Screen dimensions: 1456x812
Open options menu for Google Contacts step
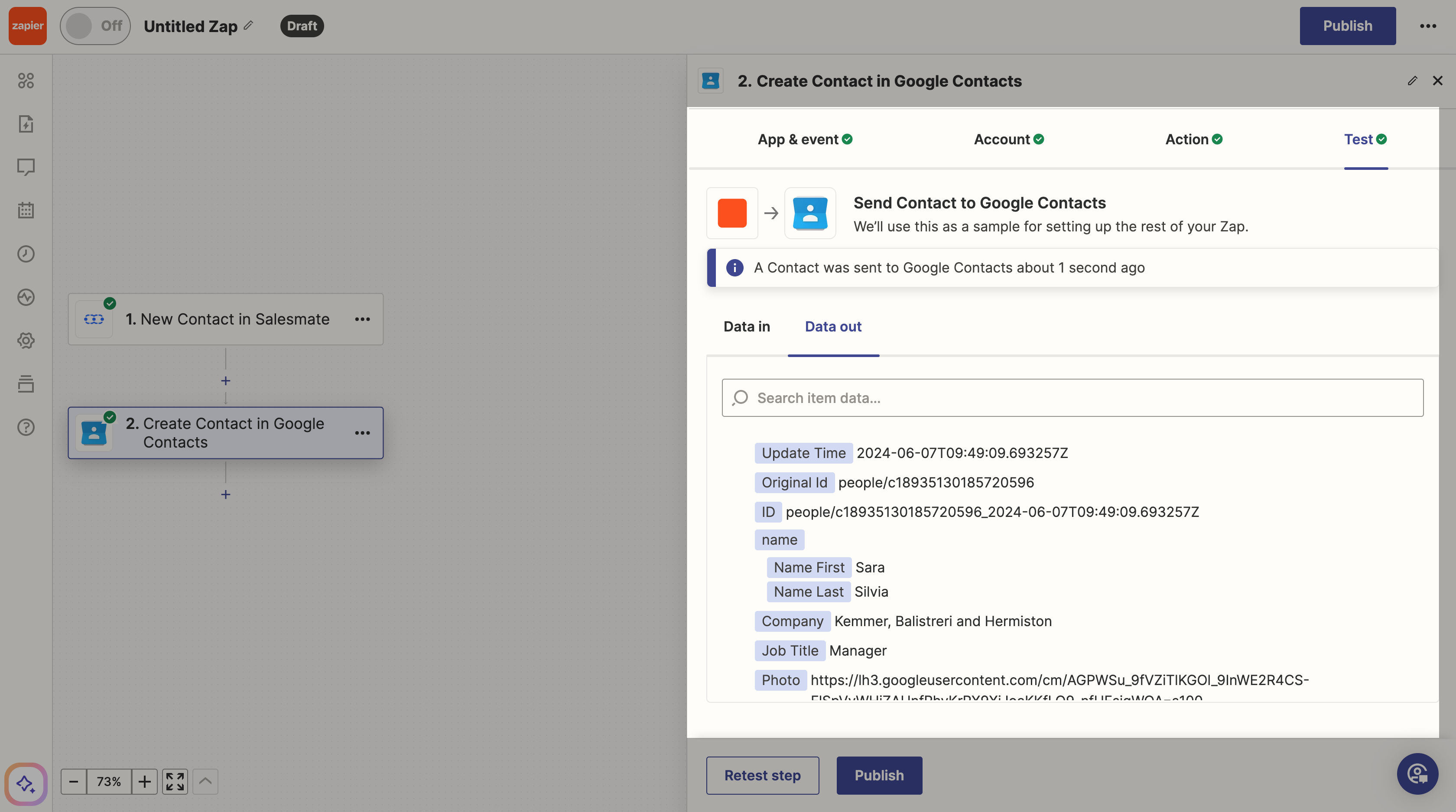362,433
